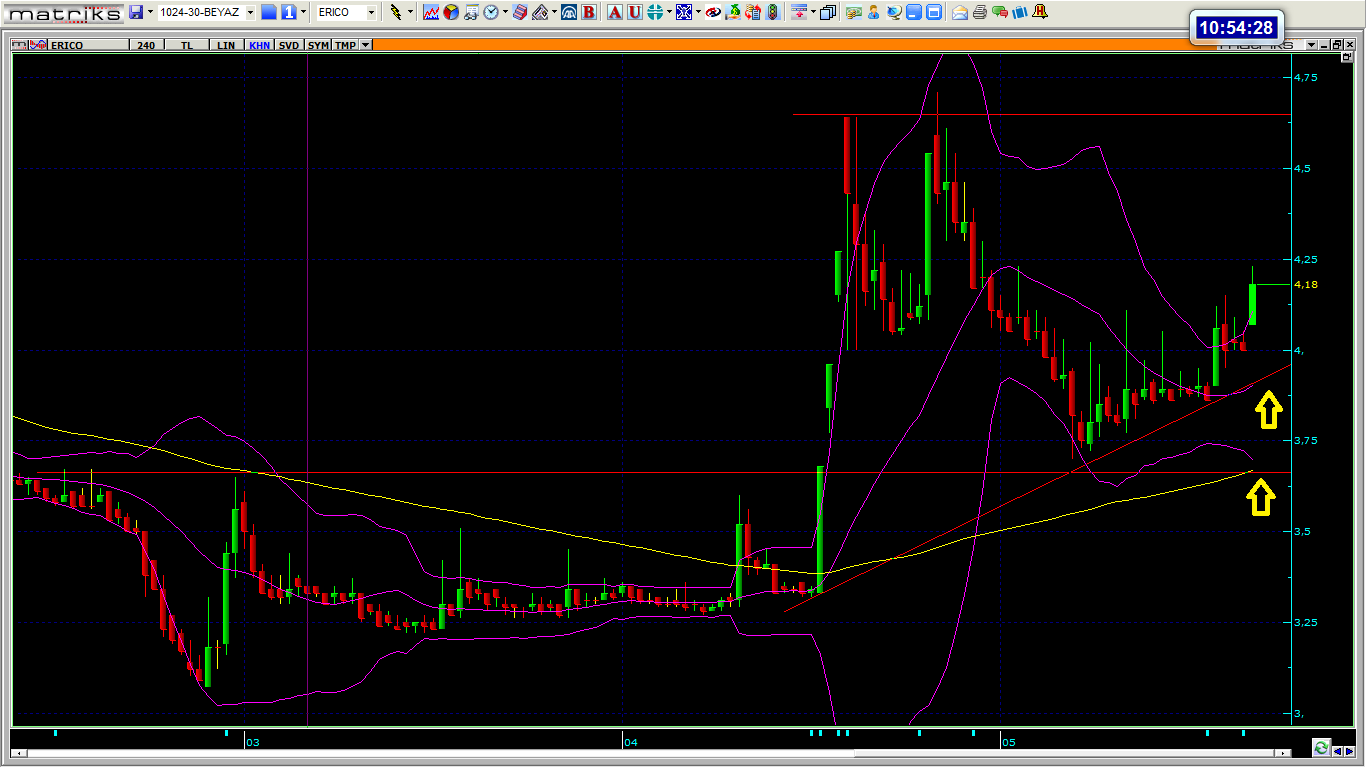Image resolution: width=1366 pixels, height=768 pixels.
Task: Click the horizontal scrollbar beneath the chart
Action: point(650,749)
